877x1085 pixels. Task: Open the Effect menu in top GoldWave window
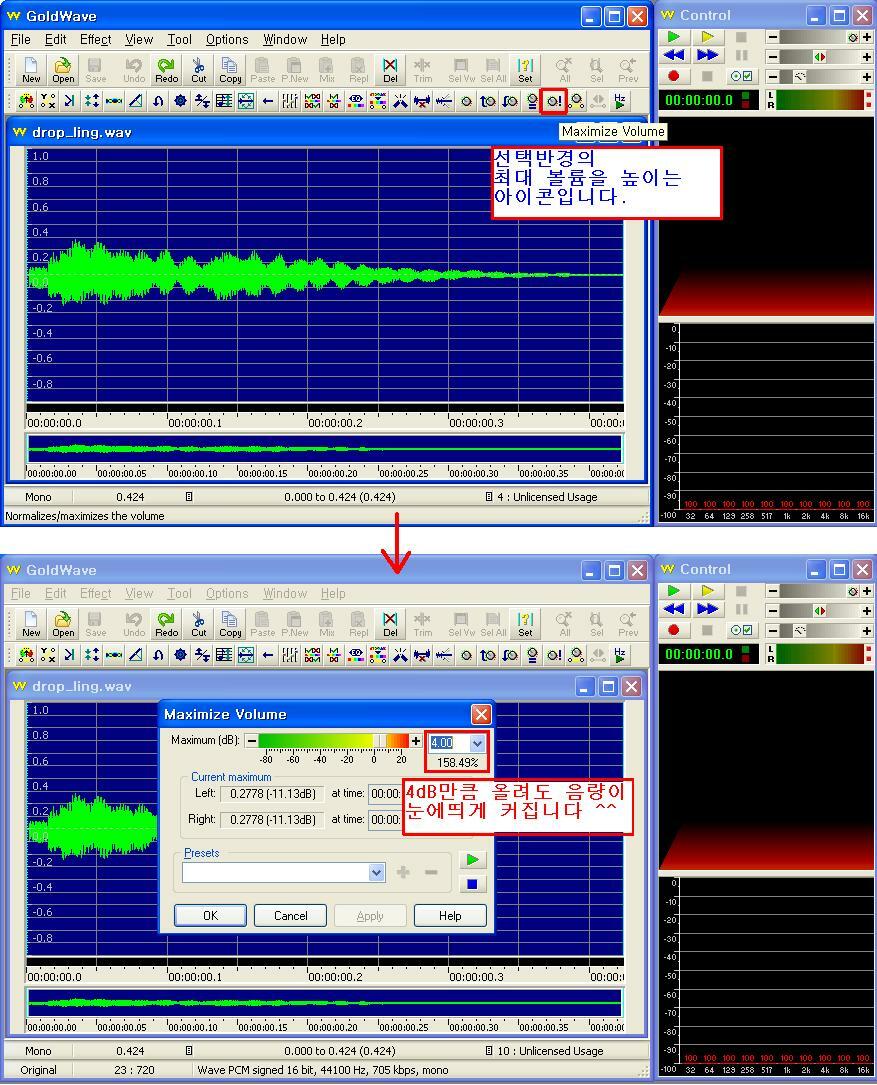tap(95, 39)
